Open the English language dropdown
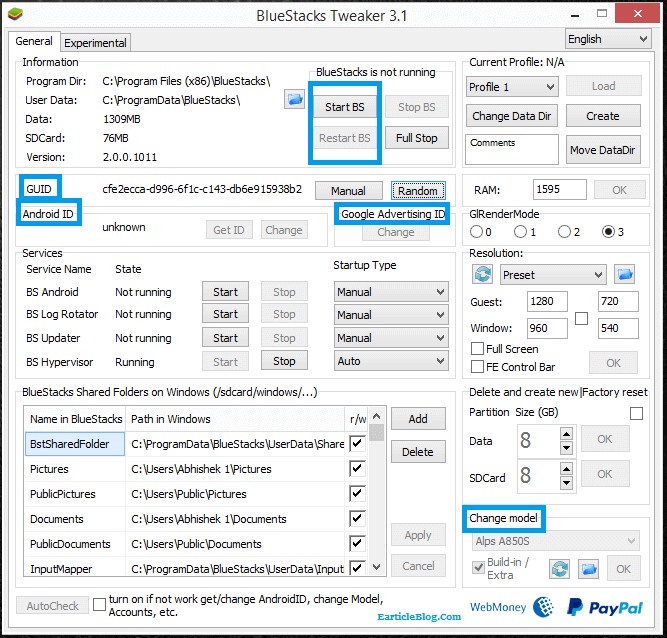 (607, 39)
